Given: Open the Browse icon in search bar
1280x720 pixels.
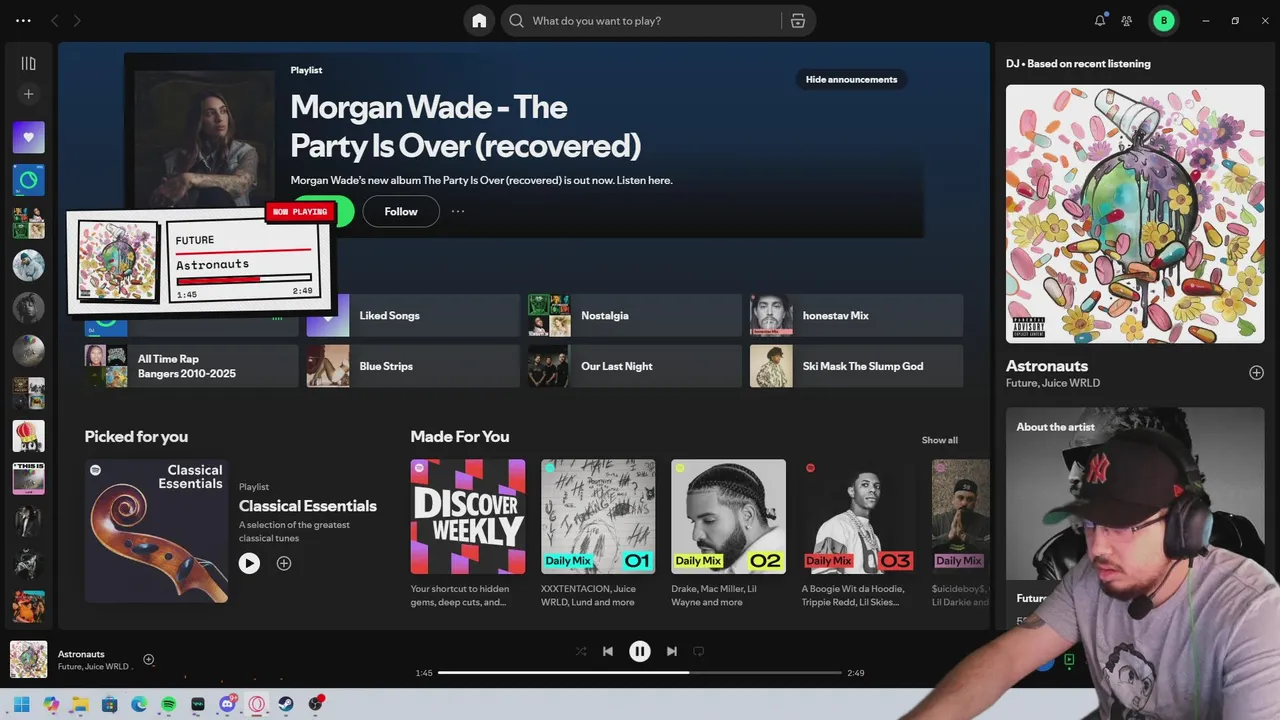Looking at the screenshot, I should click(797, 20).
